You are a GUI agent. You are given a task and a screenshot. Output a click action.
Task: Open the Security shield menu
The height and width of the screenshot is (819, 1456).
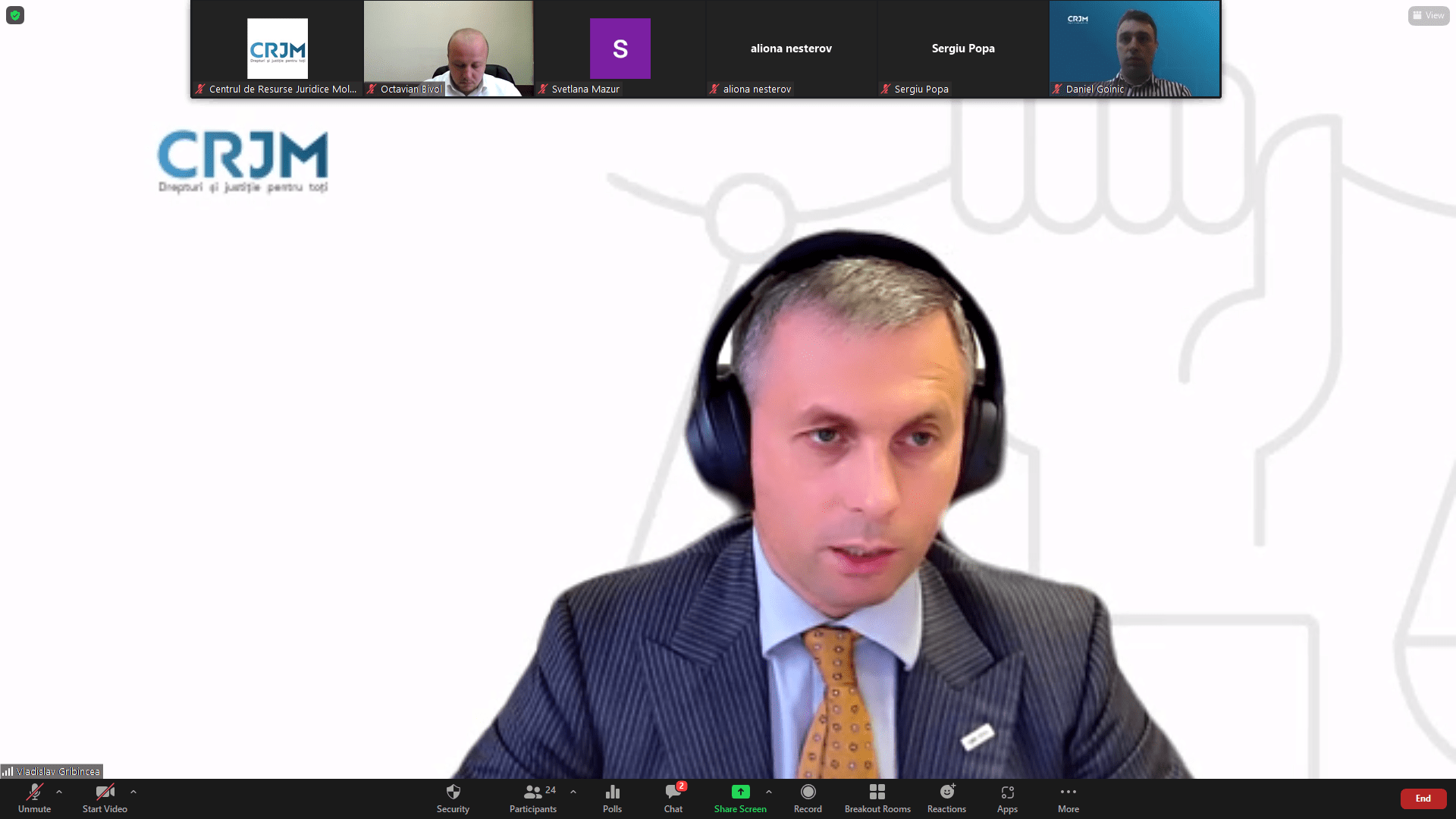click(453, 799)
